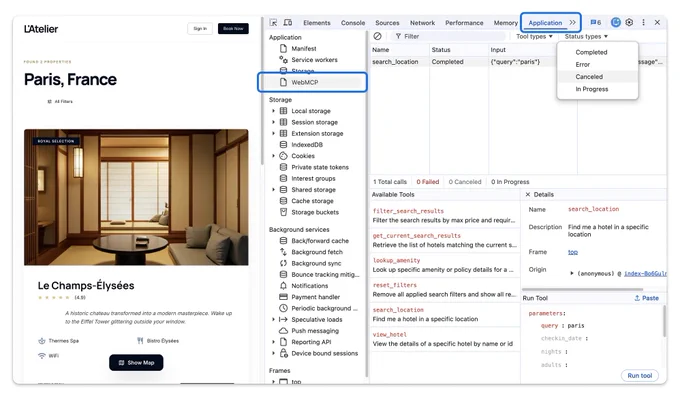
Task: Choose Completed in status filter menu
Action: click(598, 52)
